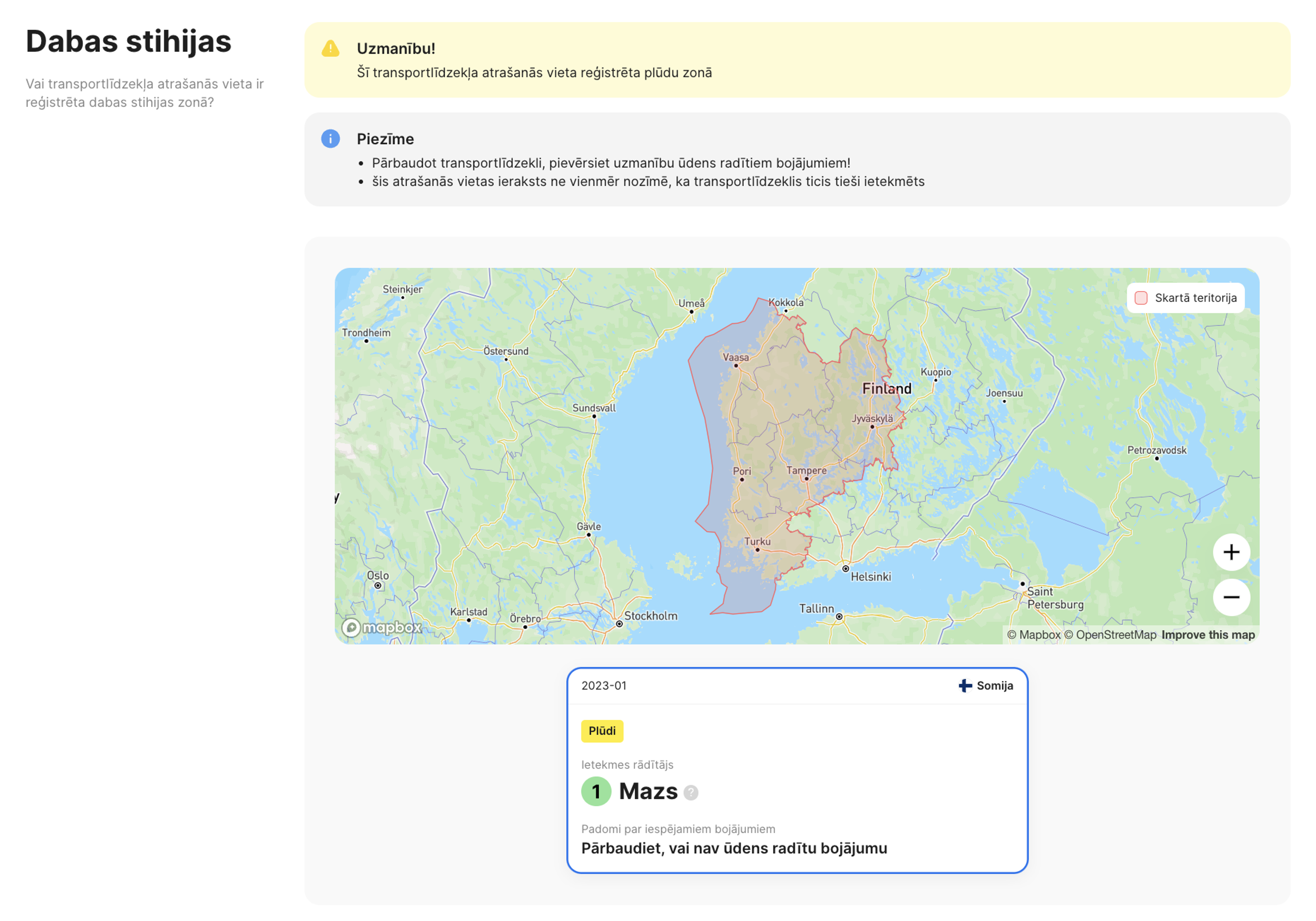Open the help tooltip next to Mazs
1316x921 pixels.
691,792
